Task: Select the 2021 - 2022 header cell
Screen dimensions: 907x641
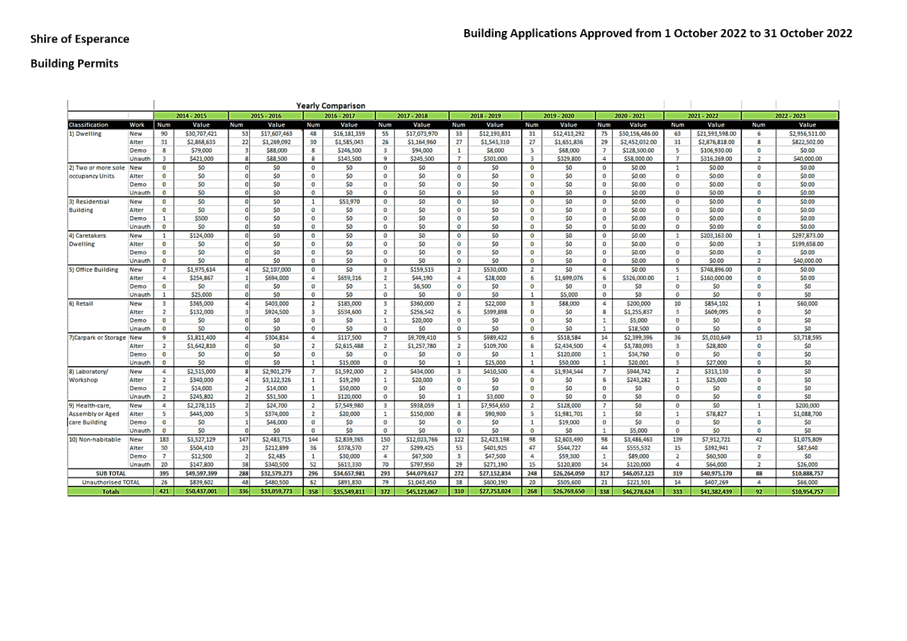Action: (x=706, y=116)
